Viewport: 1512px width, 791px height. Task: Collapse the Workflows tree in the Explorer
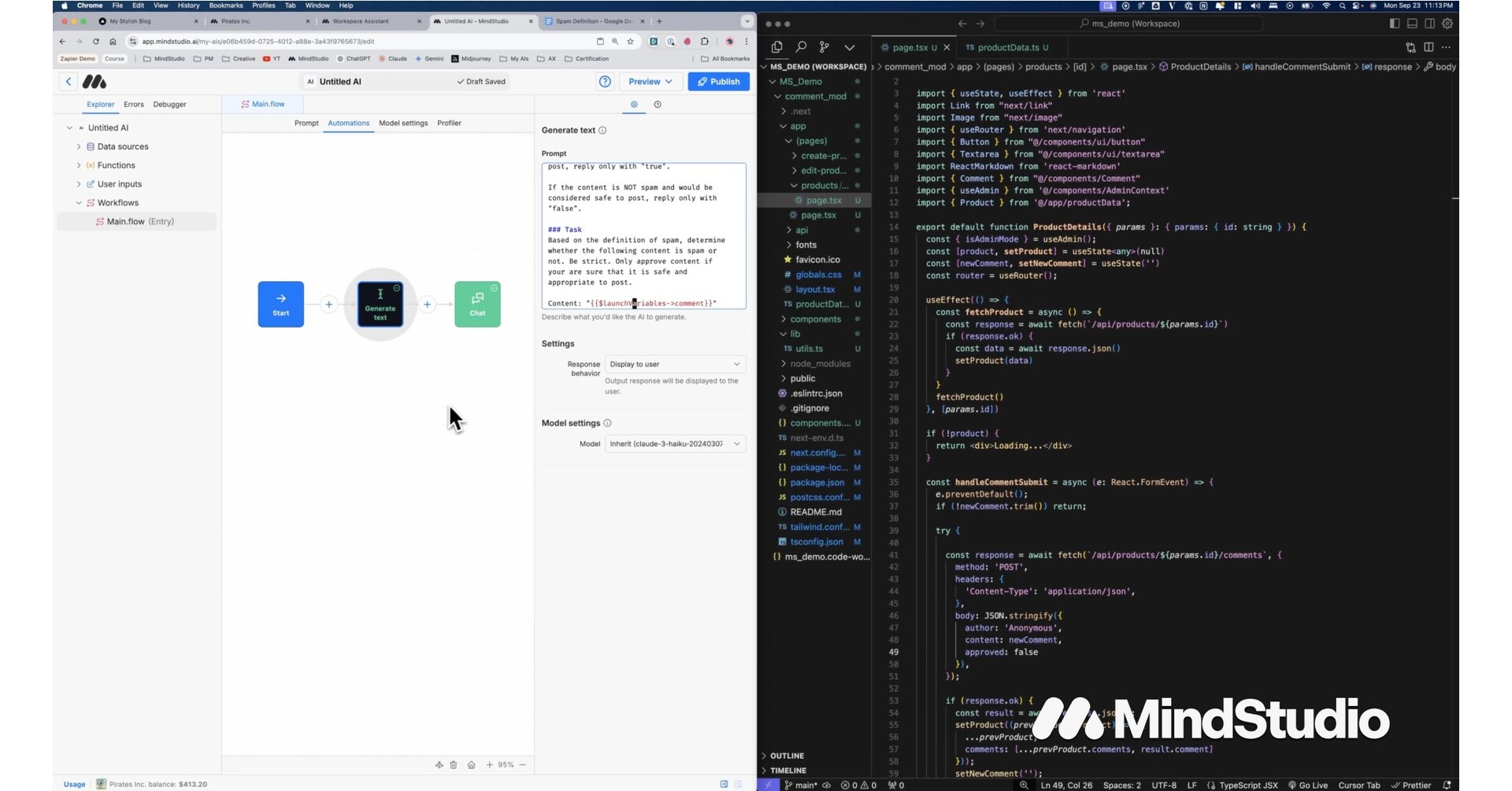pyautogui.click(x=79, y=202)
